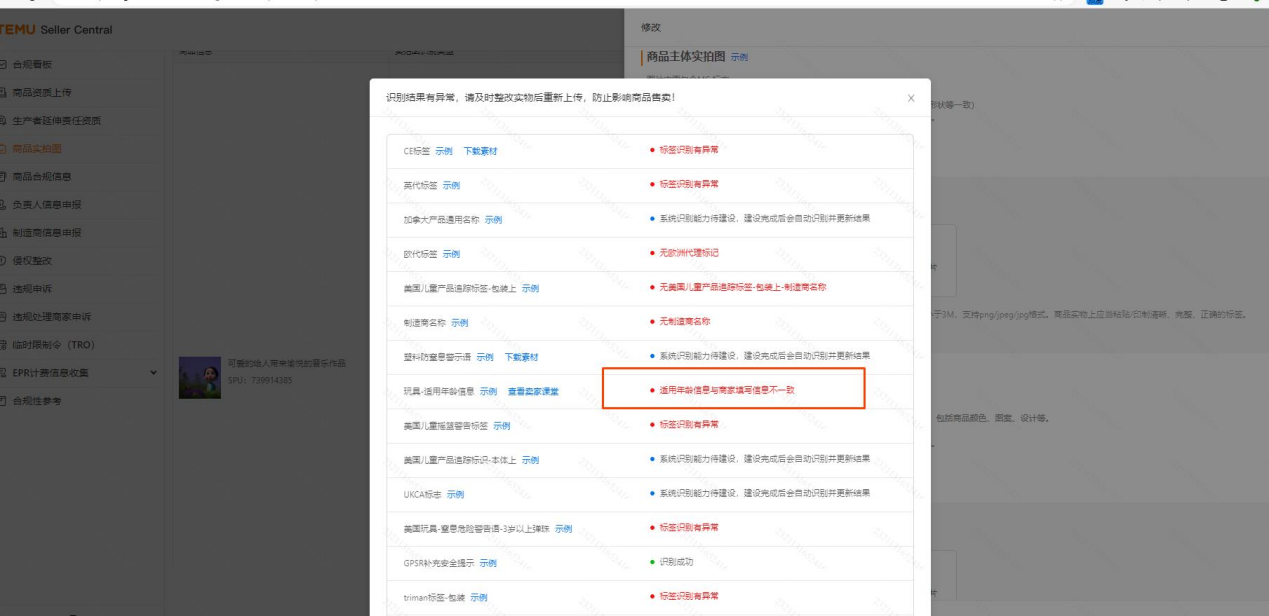Click the 合规性参考 sidebar icon
Viewport: 1269px width, 616px height.
click(x=3, y=401)
